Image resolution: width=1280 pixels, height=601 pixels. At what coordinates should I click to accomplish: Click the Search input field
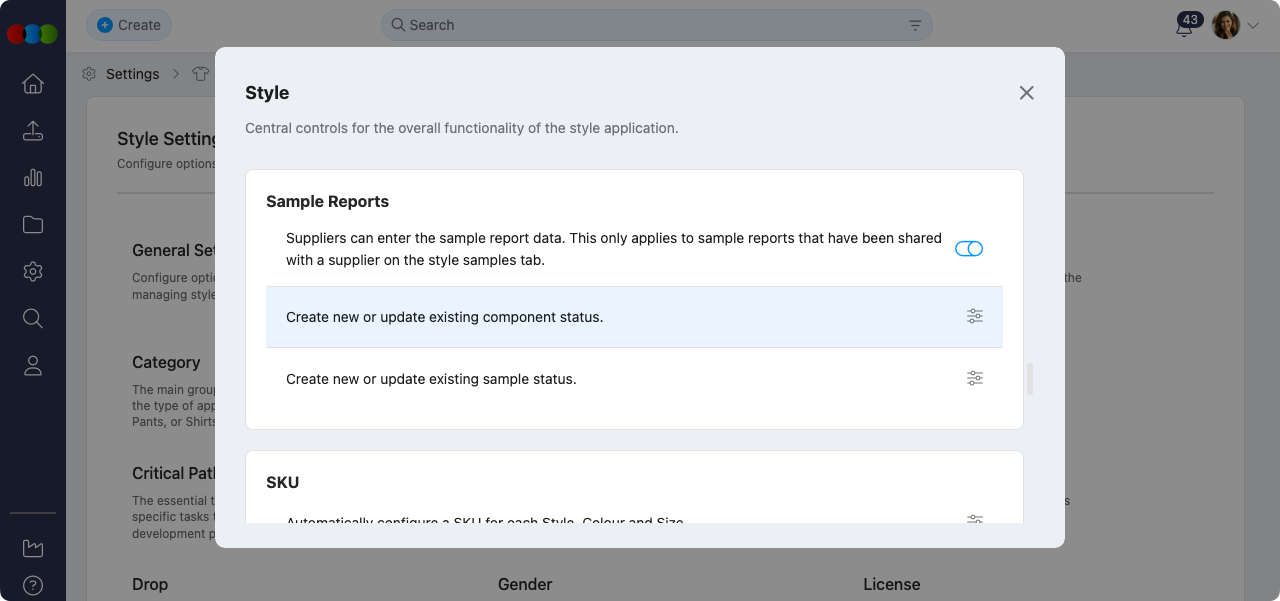(650, 25)
